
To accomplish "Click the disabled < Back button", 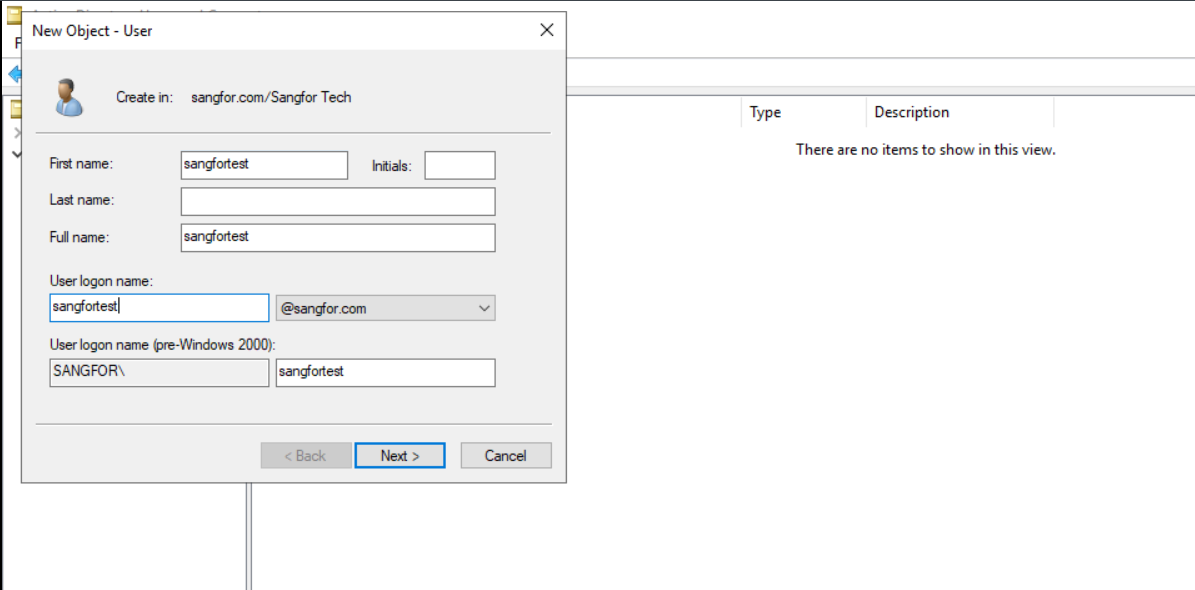I will click(x=305, y=455).
